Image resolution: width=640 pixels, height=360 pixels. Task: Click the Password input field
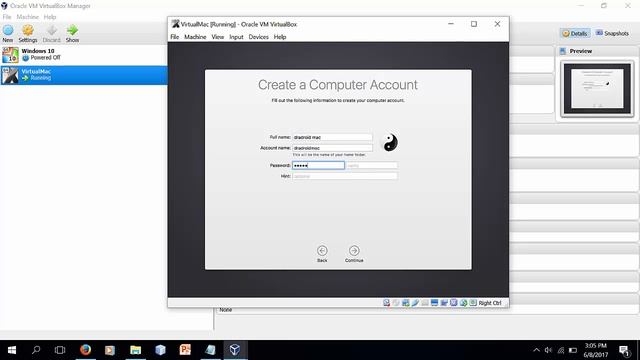[318, 165]
